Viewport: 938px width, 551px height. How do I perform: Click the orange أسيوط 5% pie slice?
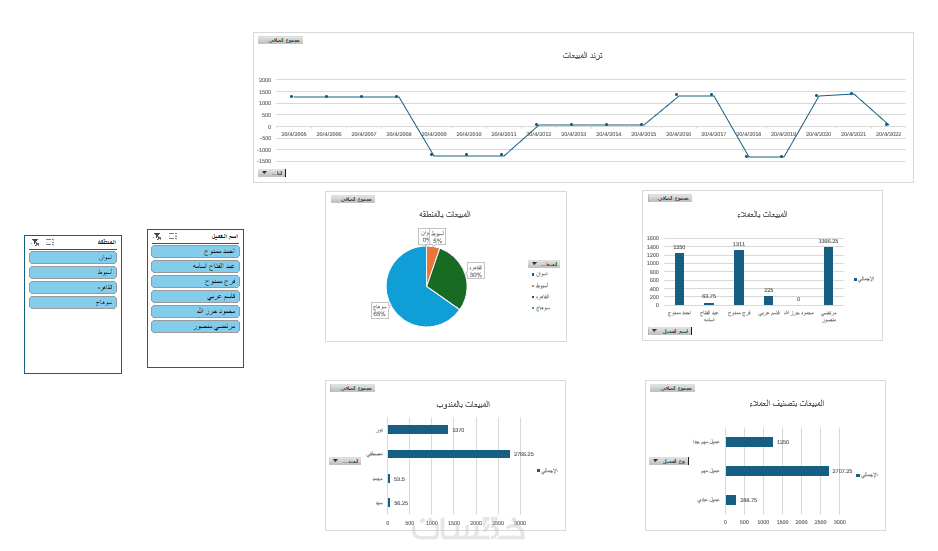[432, 258]
